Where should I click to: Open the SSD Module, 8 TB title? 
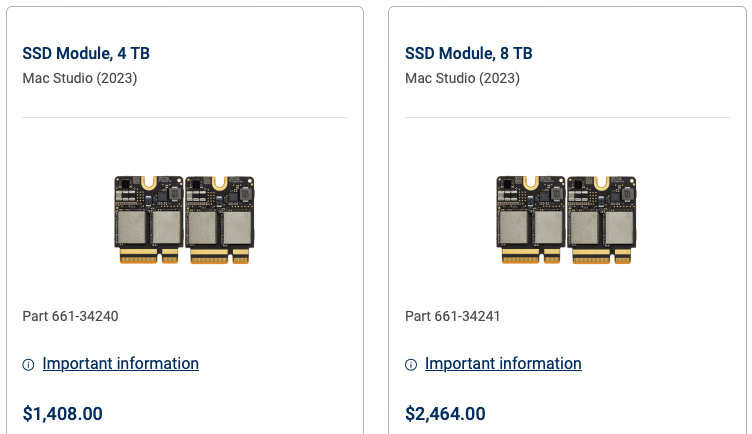coord(469,54)
